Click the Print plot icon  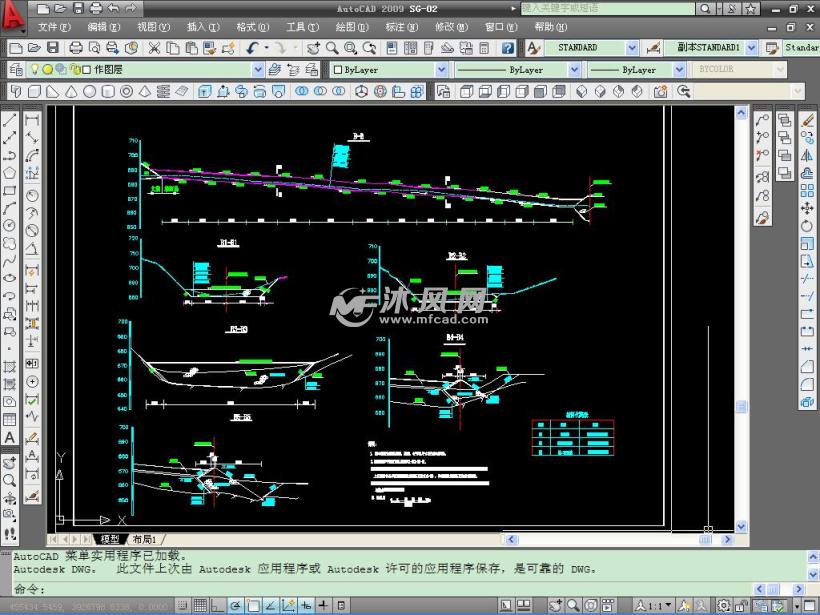point(76,48)
